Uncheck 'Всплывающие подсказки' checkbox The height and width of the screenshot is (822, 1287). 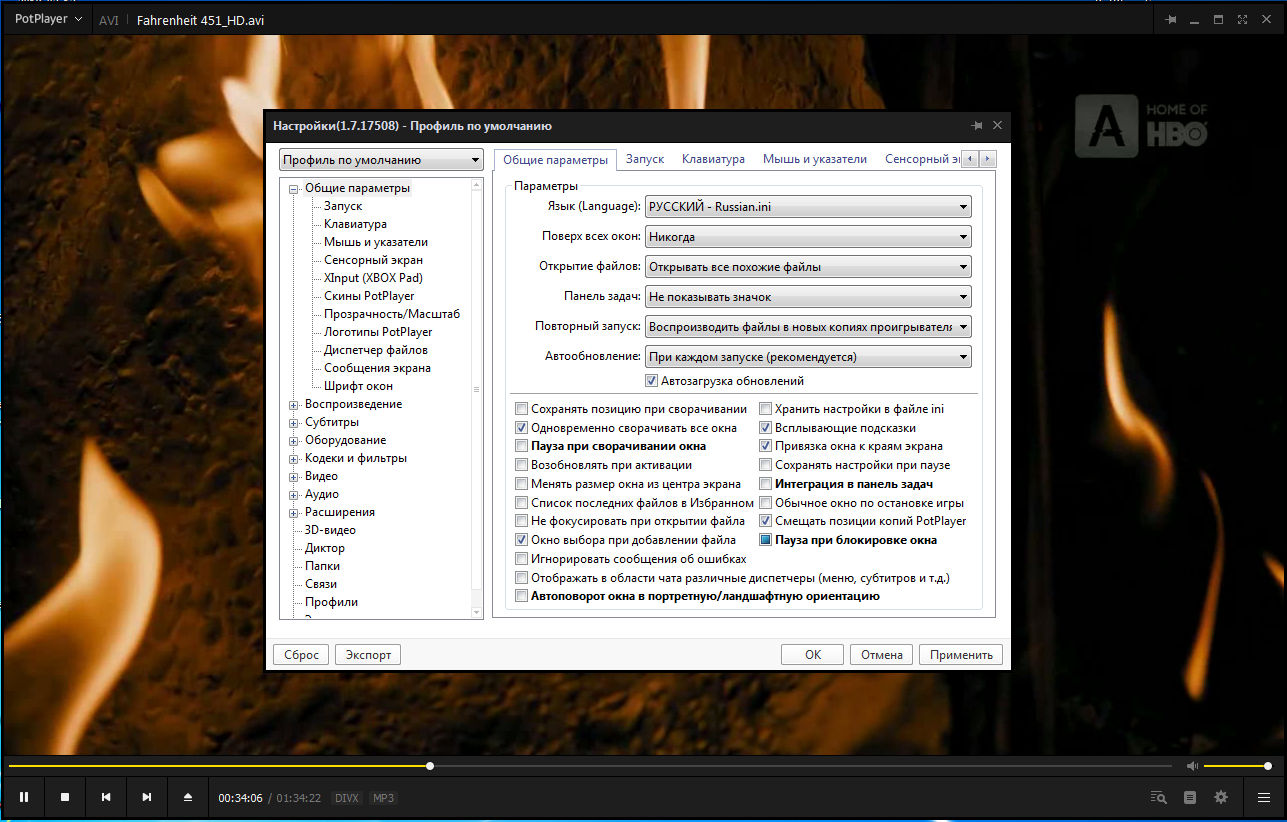click(x=765, y=428)
